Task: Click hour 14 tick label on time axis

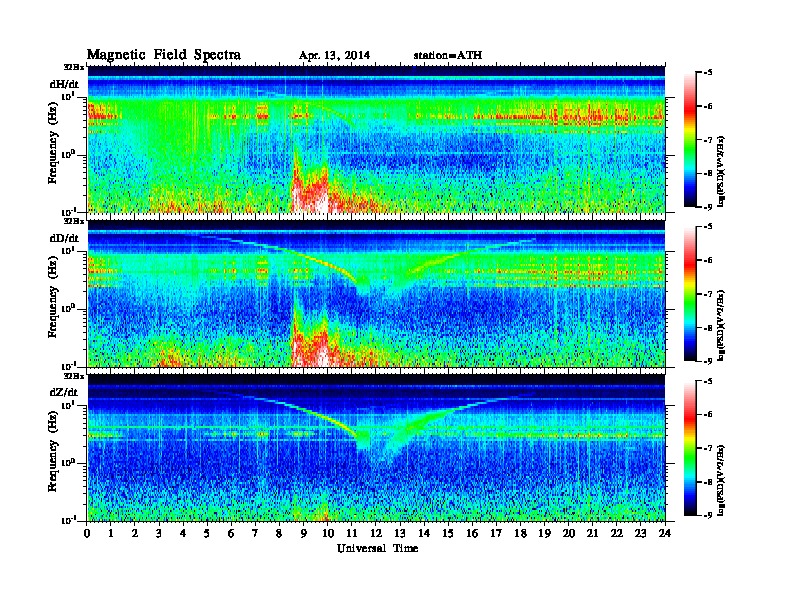Action: pos(424,534)
